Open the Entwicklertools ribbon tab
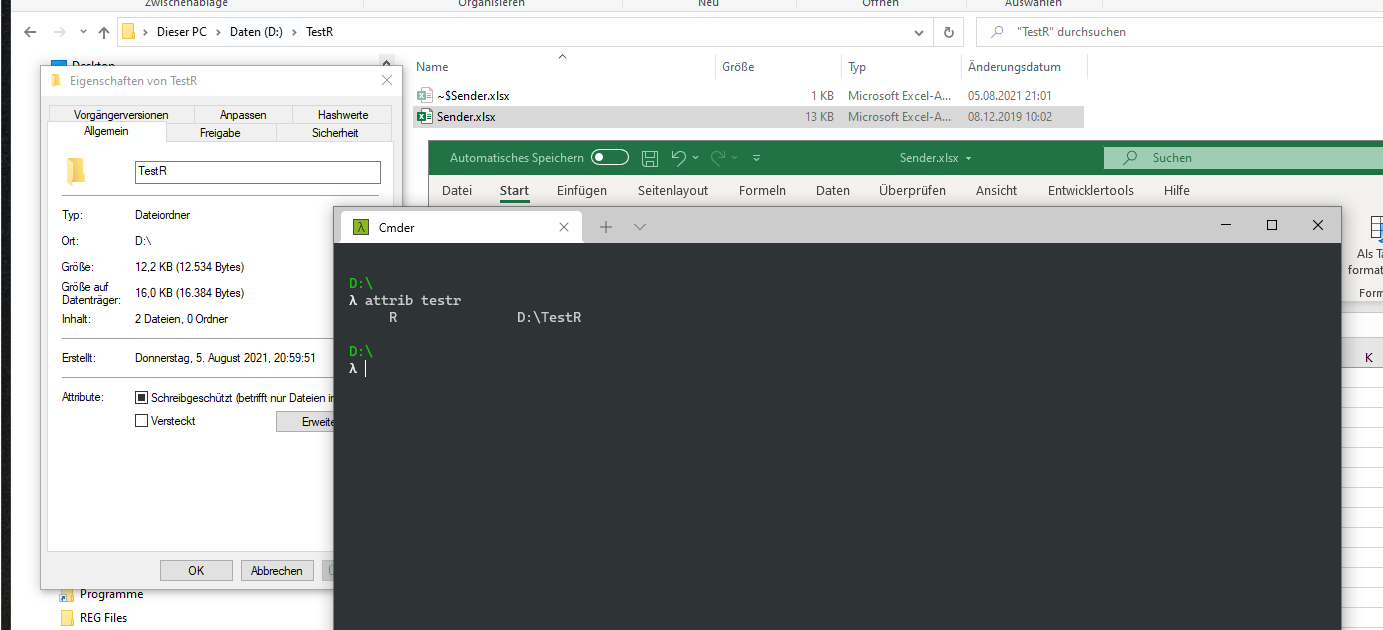 tap(1091, 190)
